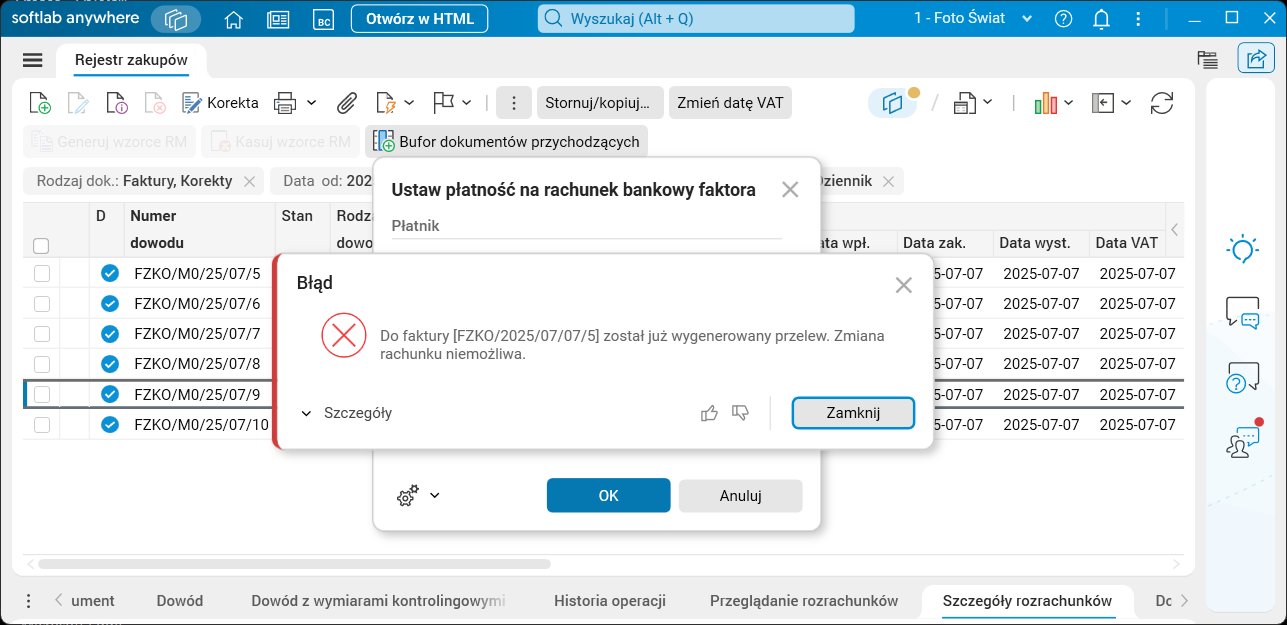
Task: Select the Korekta correction icon
Action: [189, 102]
